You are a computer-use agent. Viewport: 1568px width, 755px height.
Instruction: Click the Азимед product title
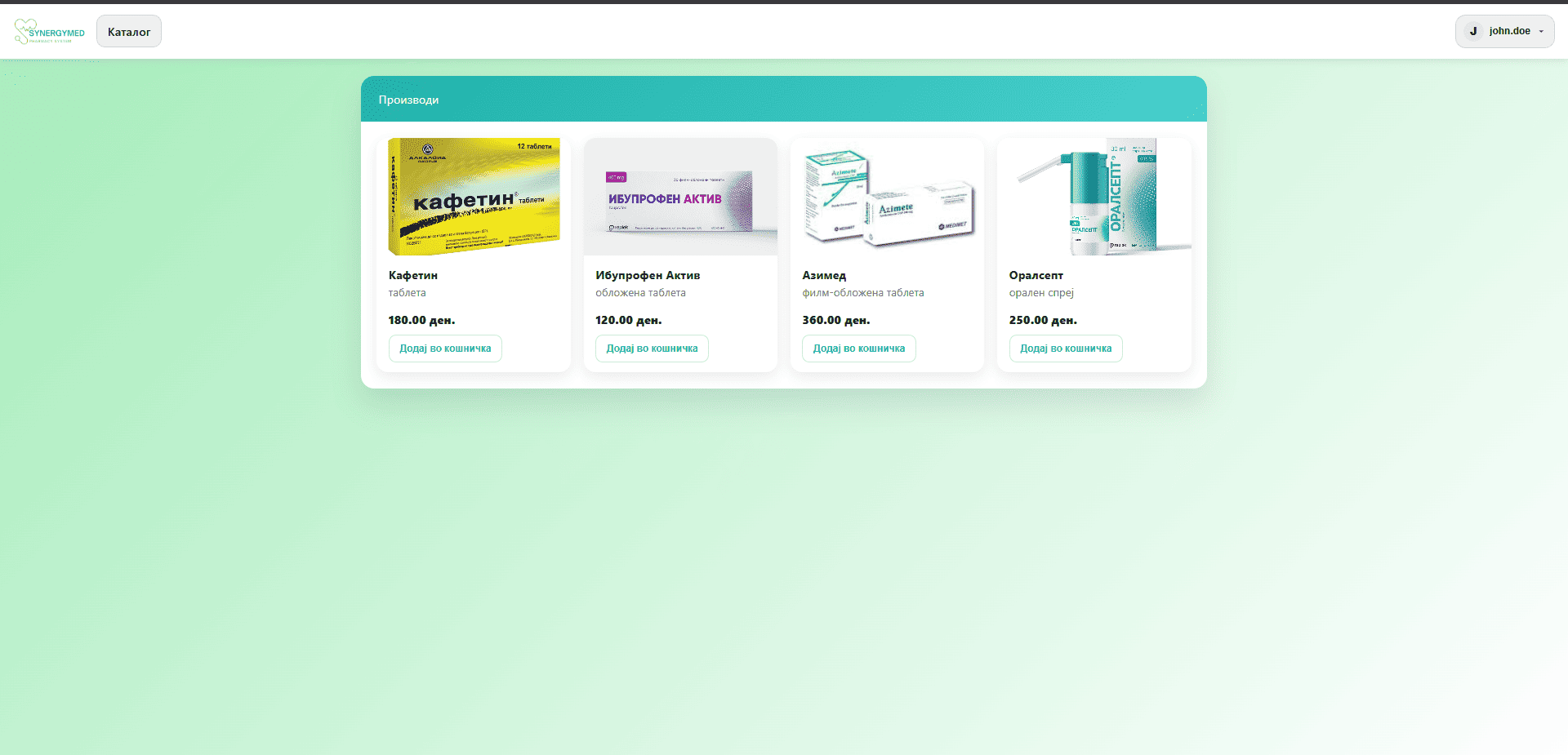824,276
